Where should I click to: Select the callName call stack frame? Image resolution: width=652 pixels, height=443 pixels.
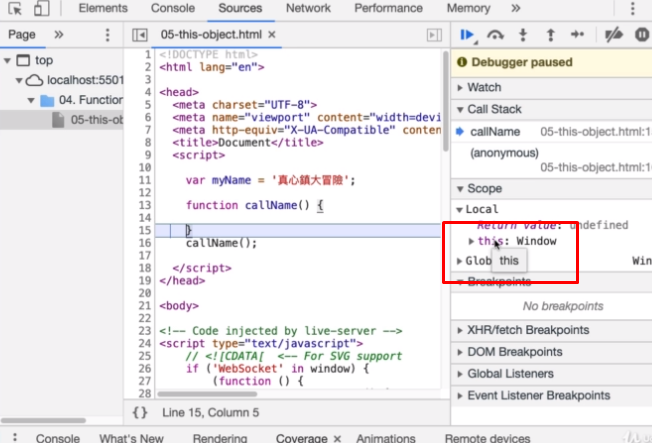point(551,132)
